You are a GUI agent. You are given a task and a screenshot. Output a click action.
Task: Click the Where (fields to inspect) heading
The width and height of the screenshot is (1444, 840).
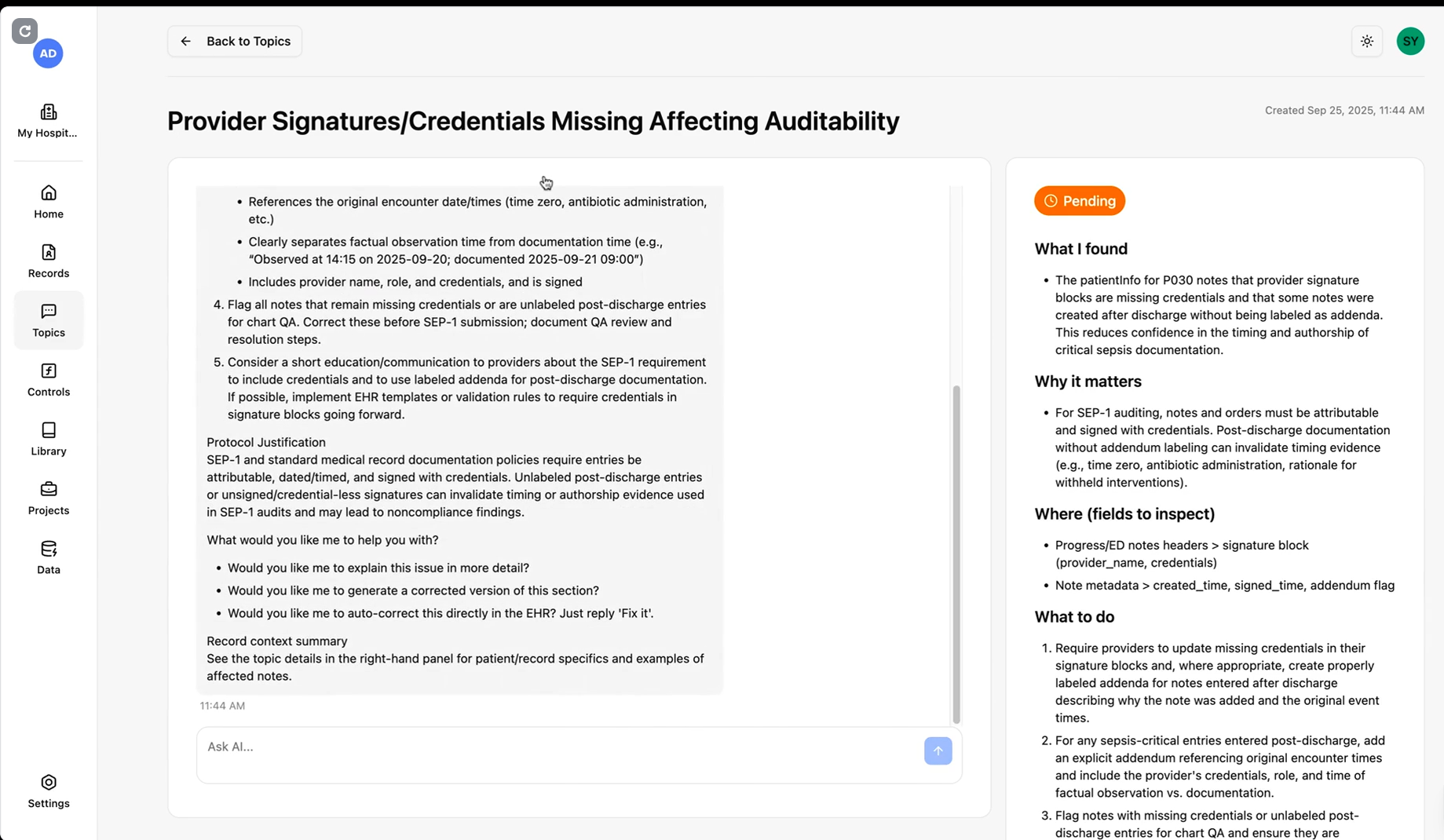tap(1124, 514)
